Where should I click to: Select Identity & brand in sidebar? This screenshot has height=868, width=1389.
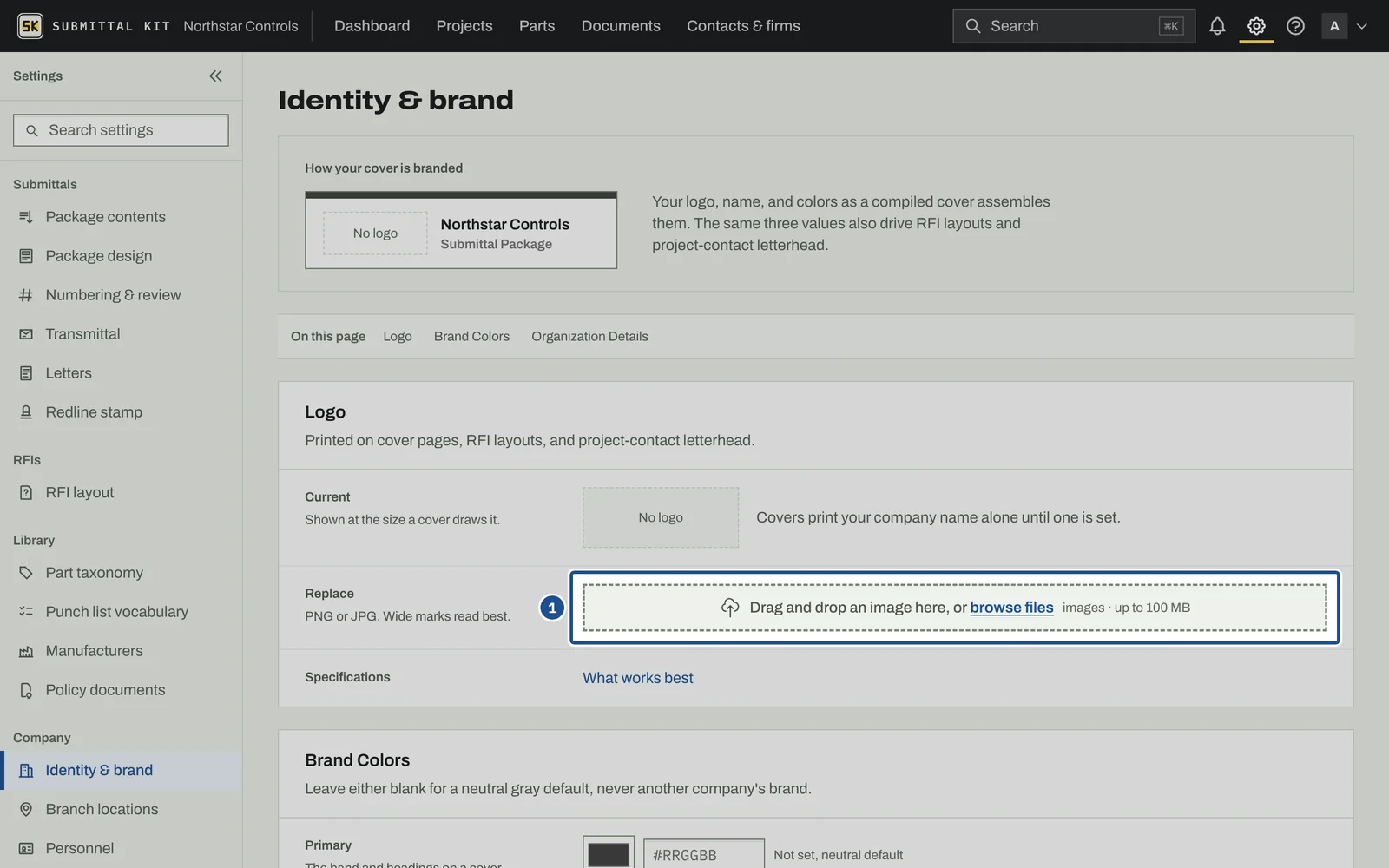point(122,770)
